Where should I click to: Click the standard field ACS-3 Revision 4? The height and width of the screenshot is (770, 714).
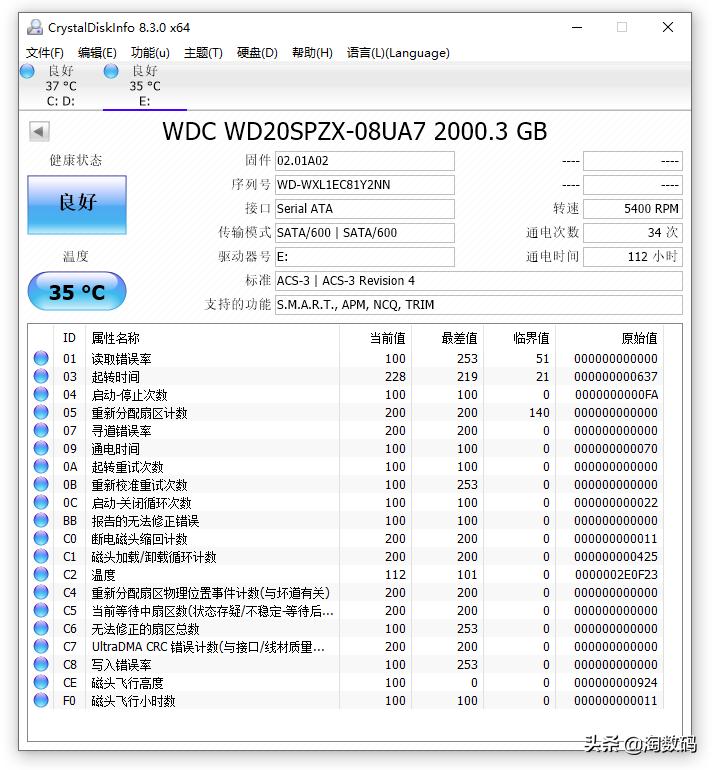click(x=478, y=281)
